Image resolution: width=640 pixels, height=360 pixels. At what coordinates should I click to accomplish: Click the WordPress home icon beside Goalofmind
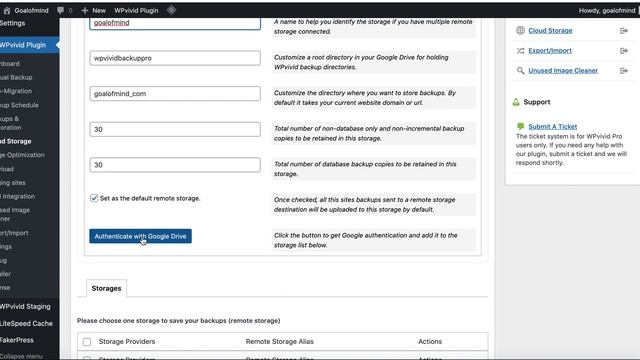click(x=7, y=11)
